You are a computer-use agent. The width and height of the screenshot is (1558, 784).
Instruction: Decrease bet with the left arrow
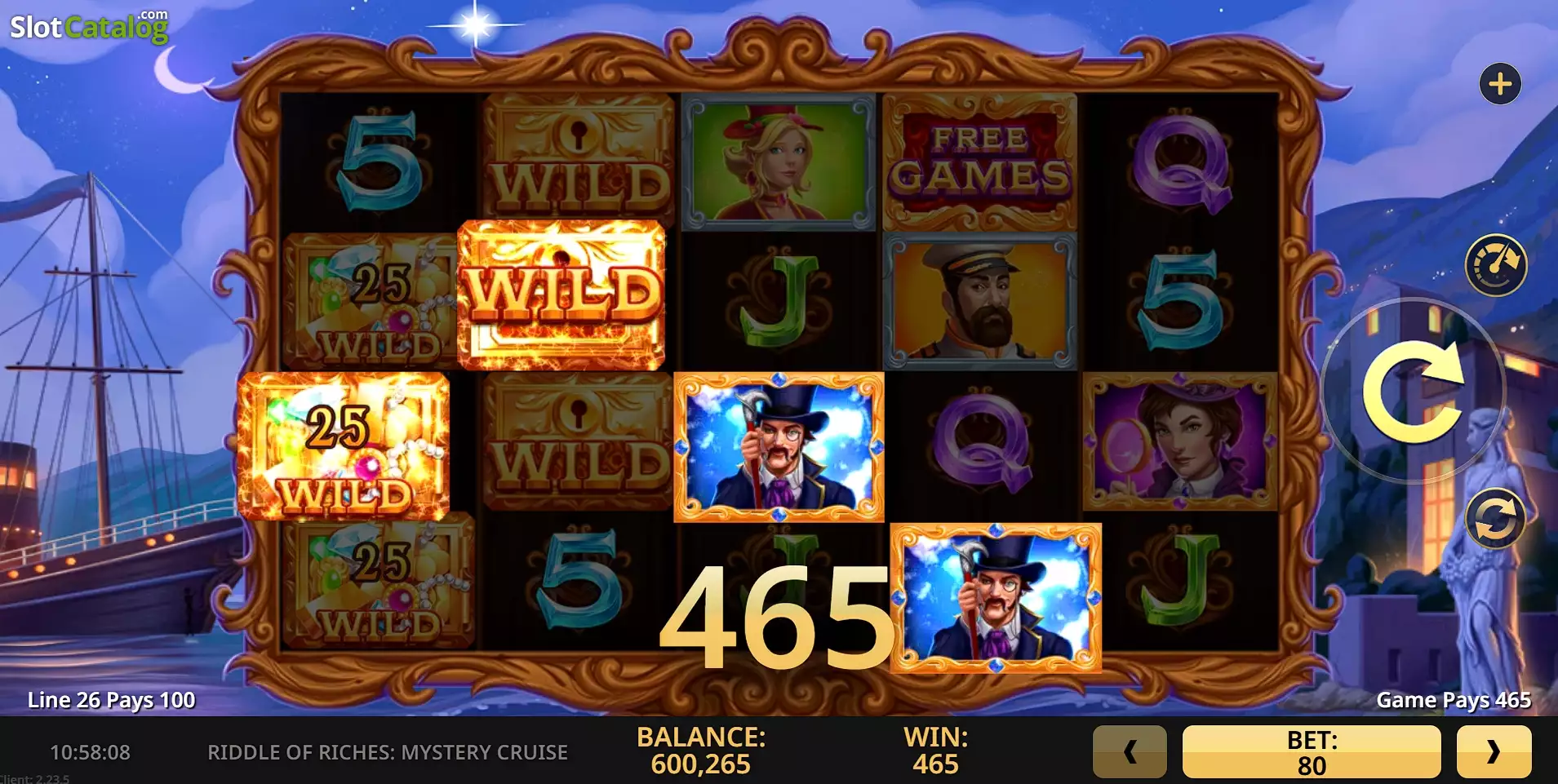point(1130,751)
